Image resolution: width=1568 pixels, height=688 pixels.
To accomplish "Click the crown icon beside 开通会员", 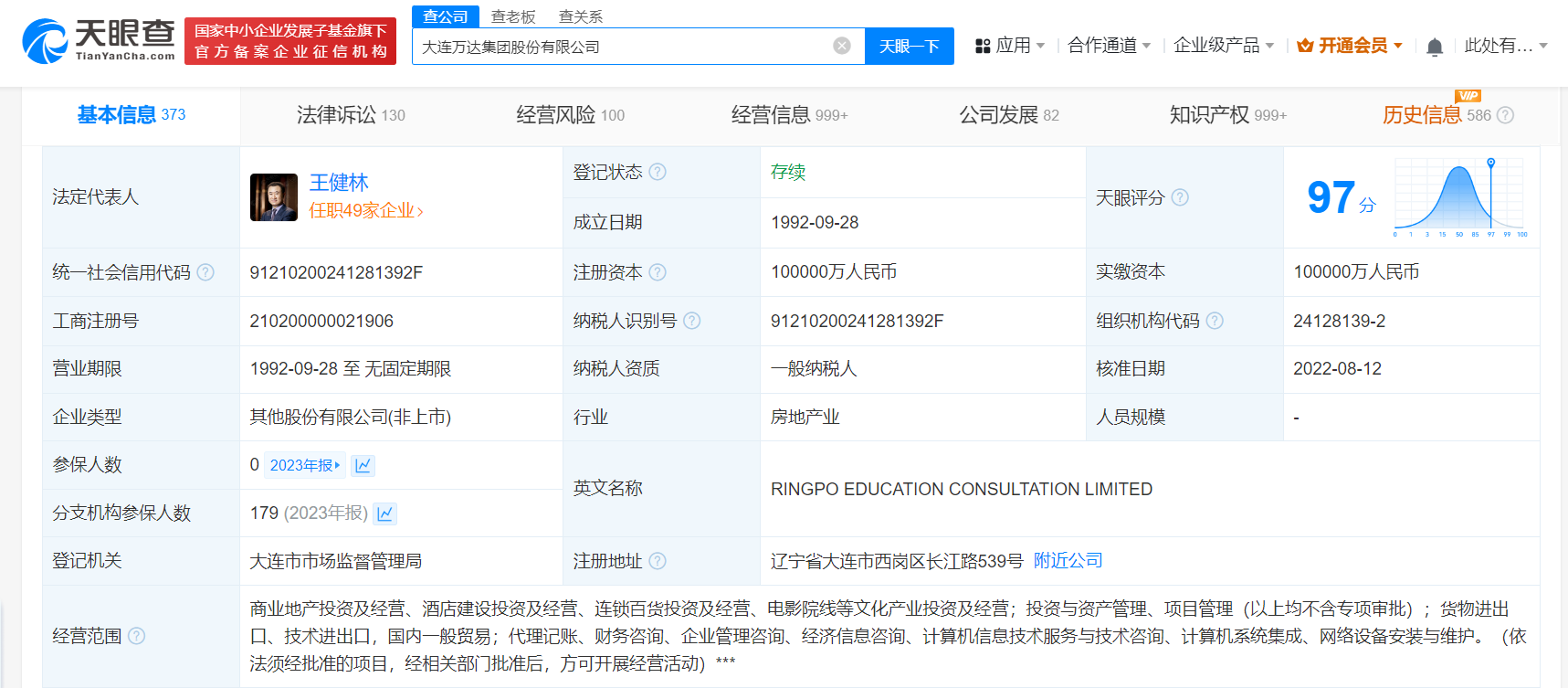I will click(x=1305, y=46).
